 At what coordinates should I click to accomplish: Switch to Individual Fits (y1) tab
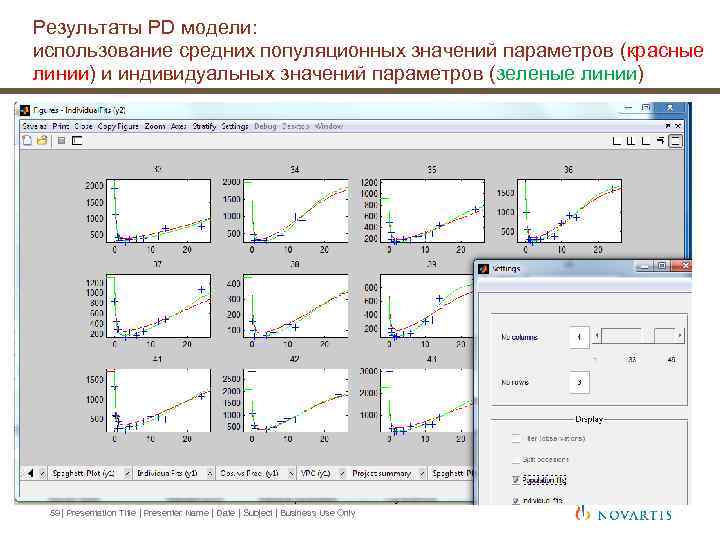[x=168, y=473]
